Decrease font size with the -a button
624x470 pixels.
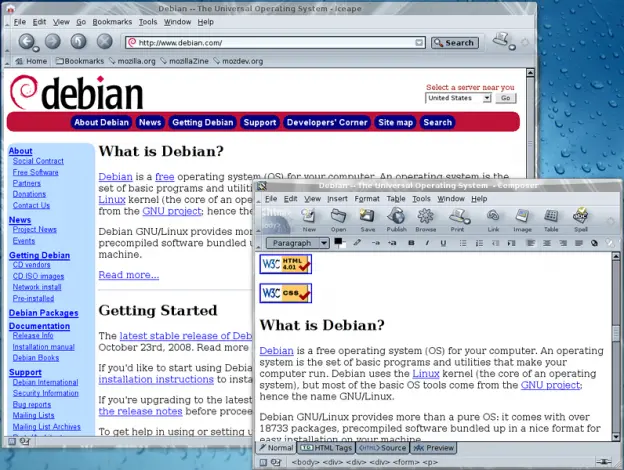[376, 243]
